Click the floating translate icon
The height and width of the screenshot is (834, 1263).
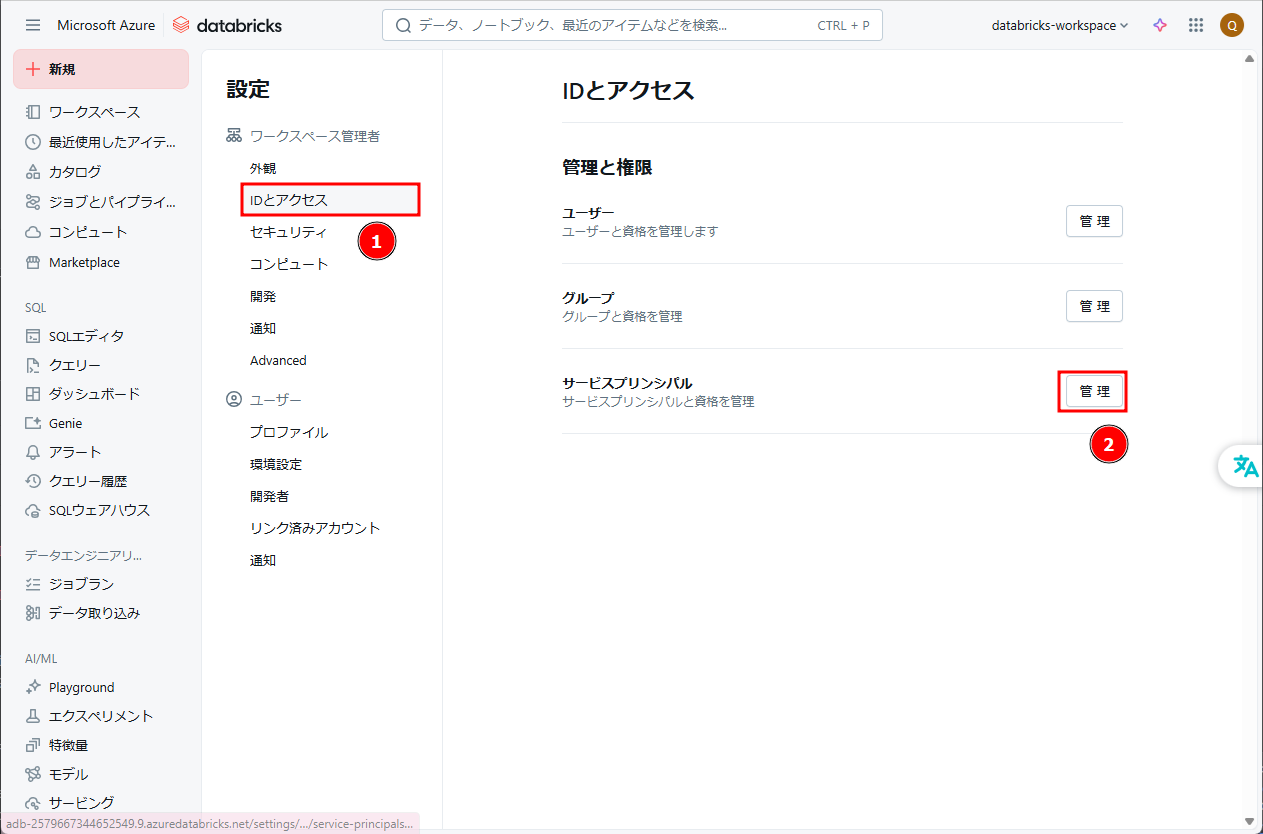click(x=1245, y=466)
